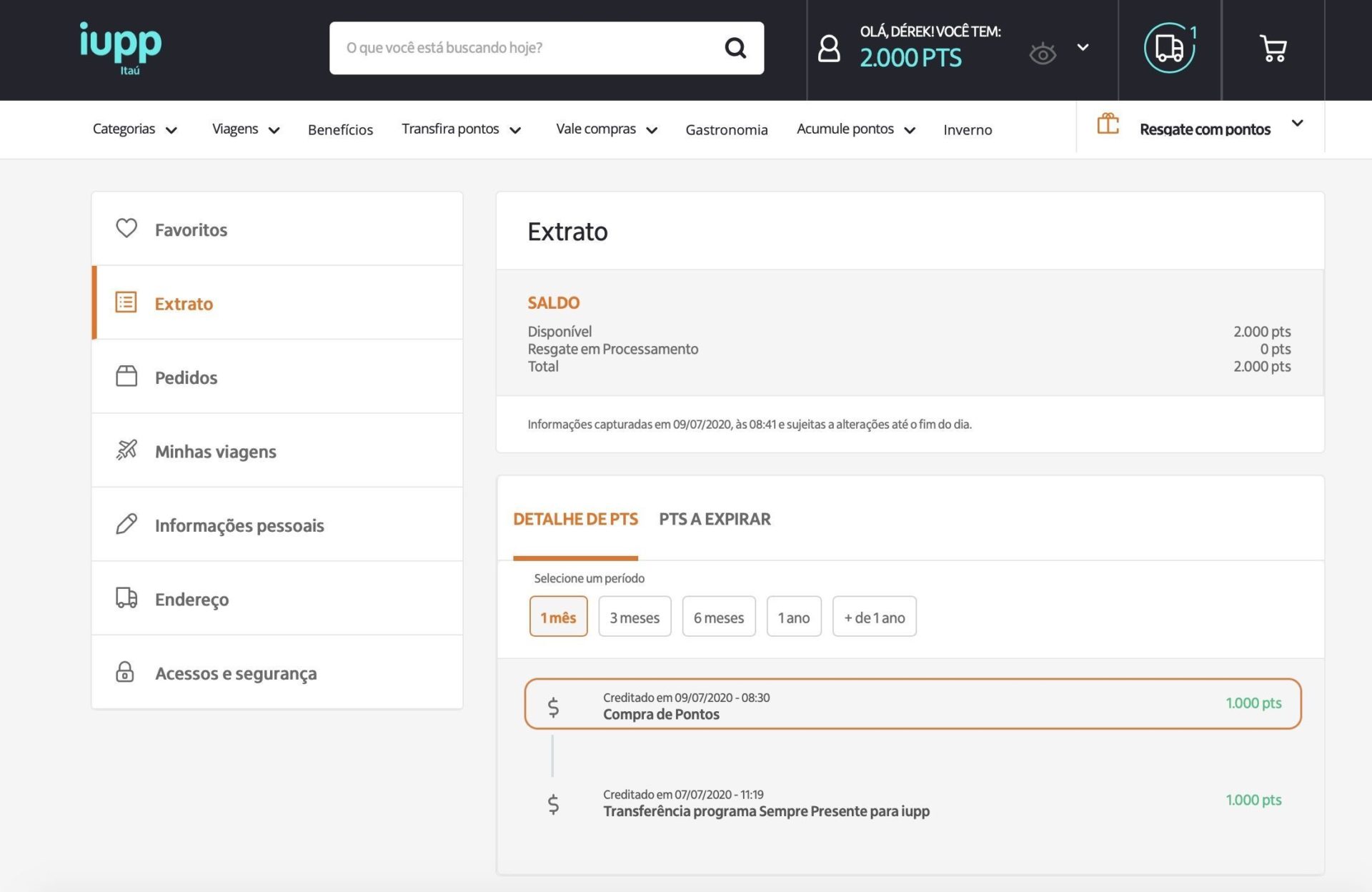Open Informações pessoais in the sidebar

[277, 525]
